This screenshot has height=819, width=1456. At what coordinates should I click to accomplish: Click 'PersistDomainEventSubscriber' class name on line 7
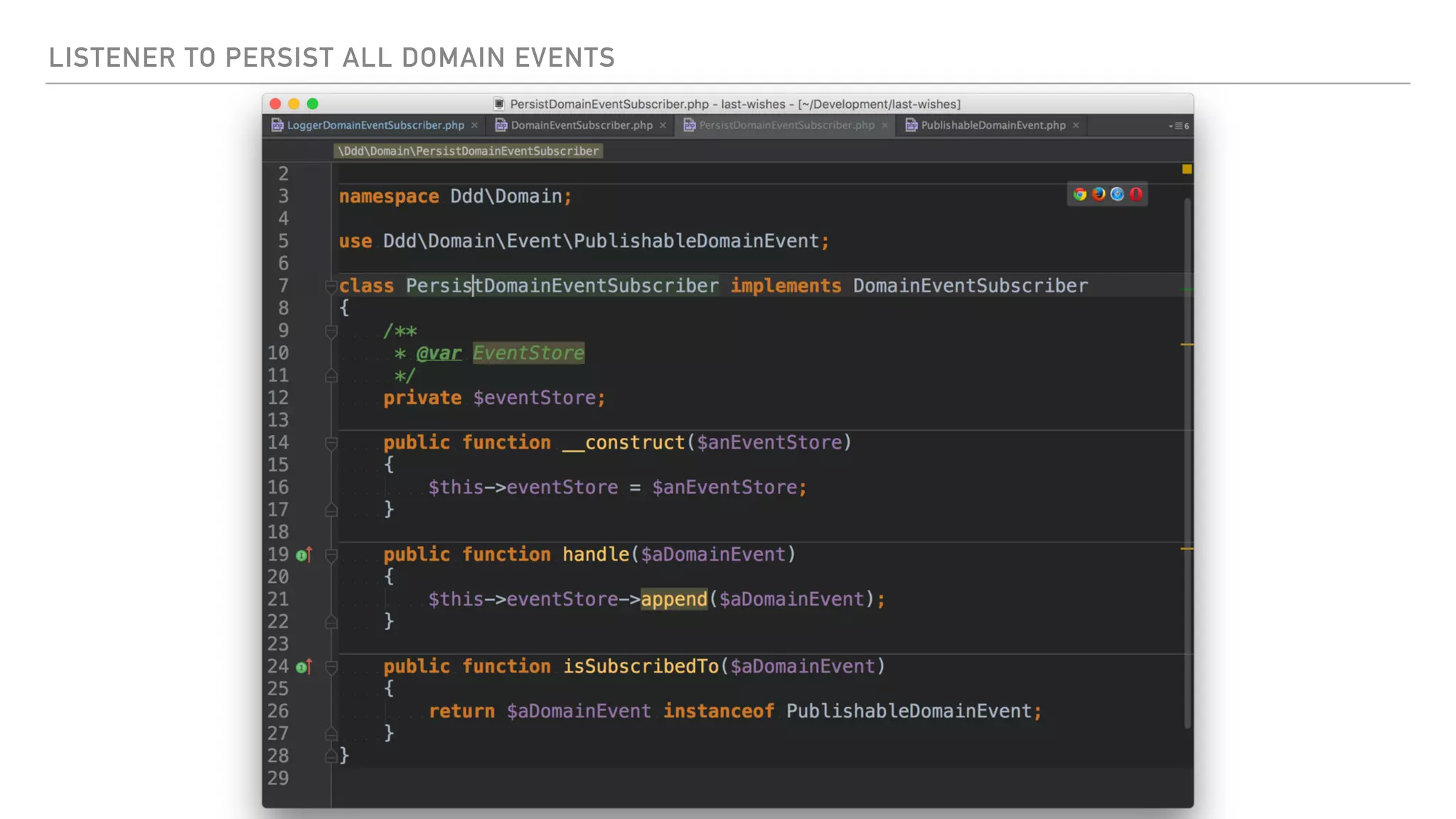[562, 286]
